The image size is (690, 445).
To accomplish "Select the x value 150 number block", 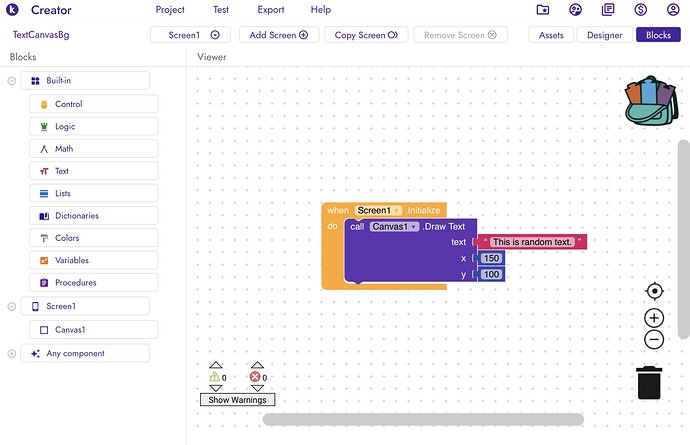I will click(x=491, y=258).
